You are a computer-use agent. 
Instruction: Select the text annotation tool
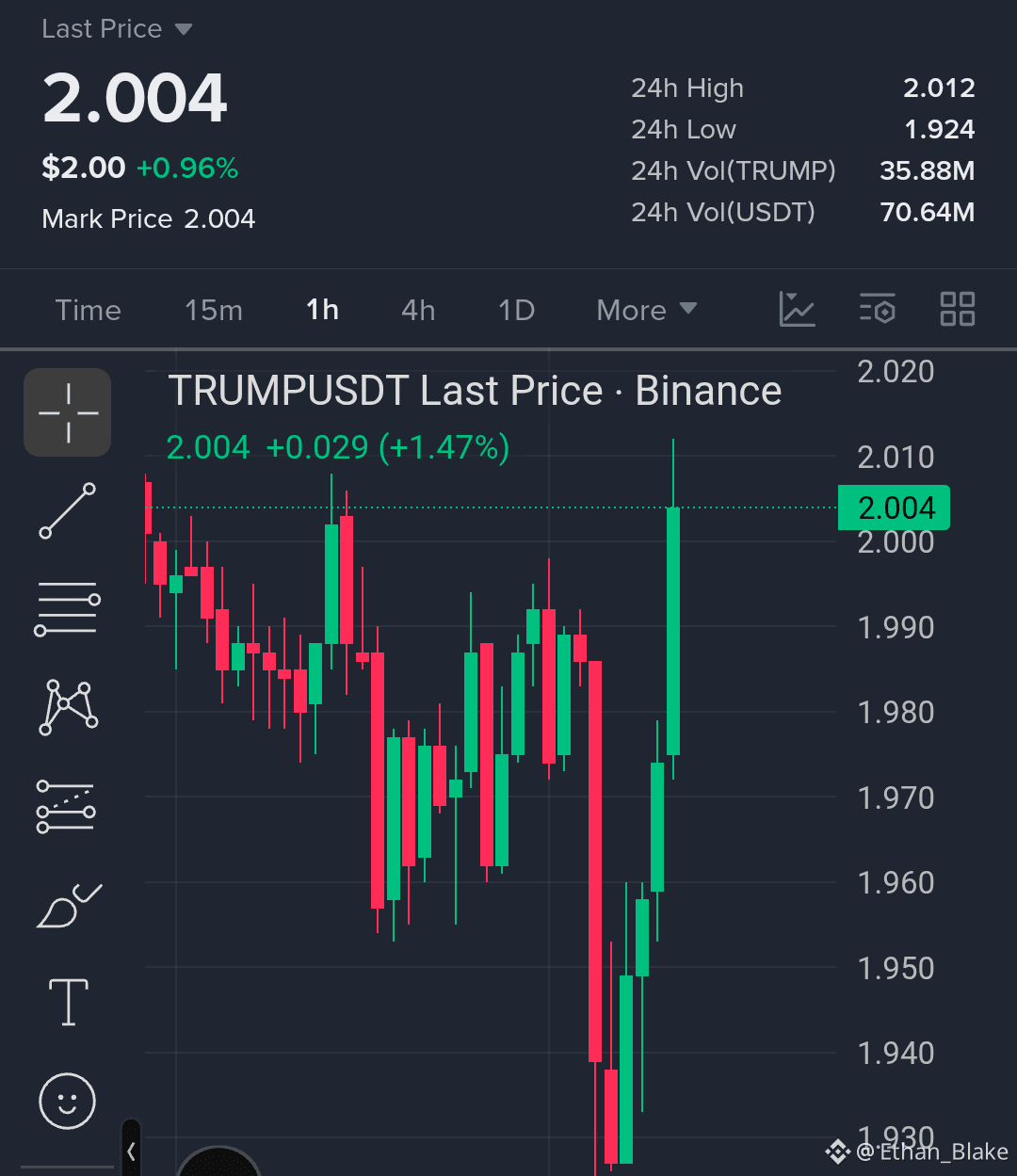69,1002
